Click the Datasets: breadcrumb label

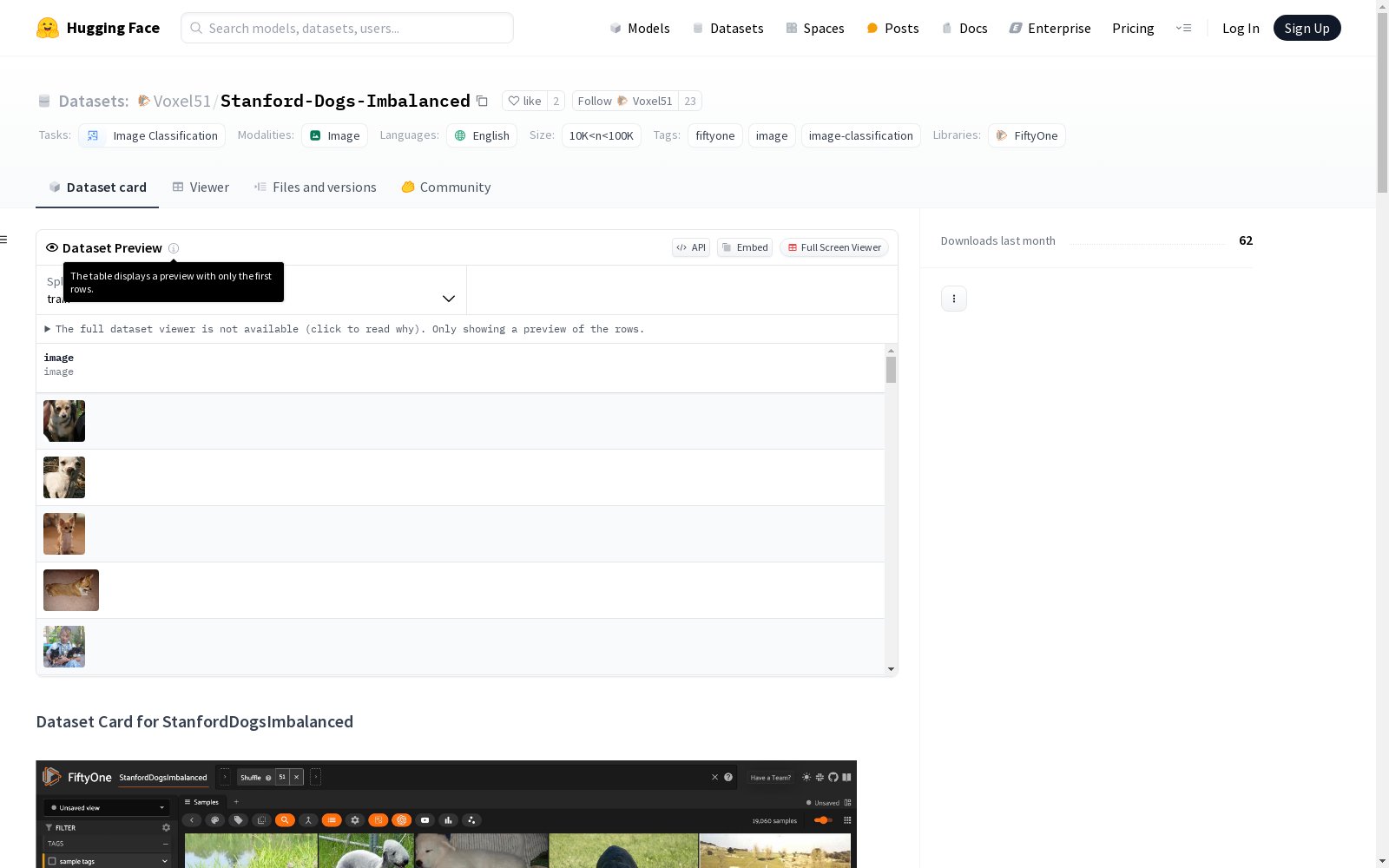pyautogui.click(x=94, y=101)
